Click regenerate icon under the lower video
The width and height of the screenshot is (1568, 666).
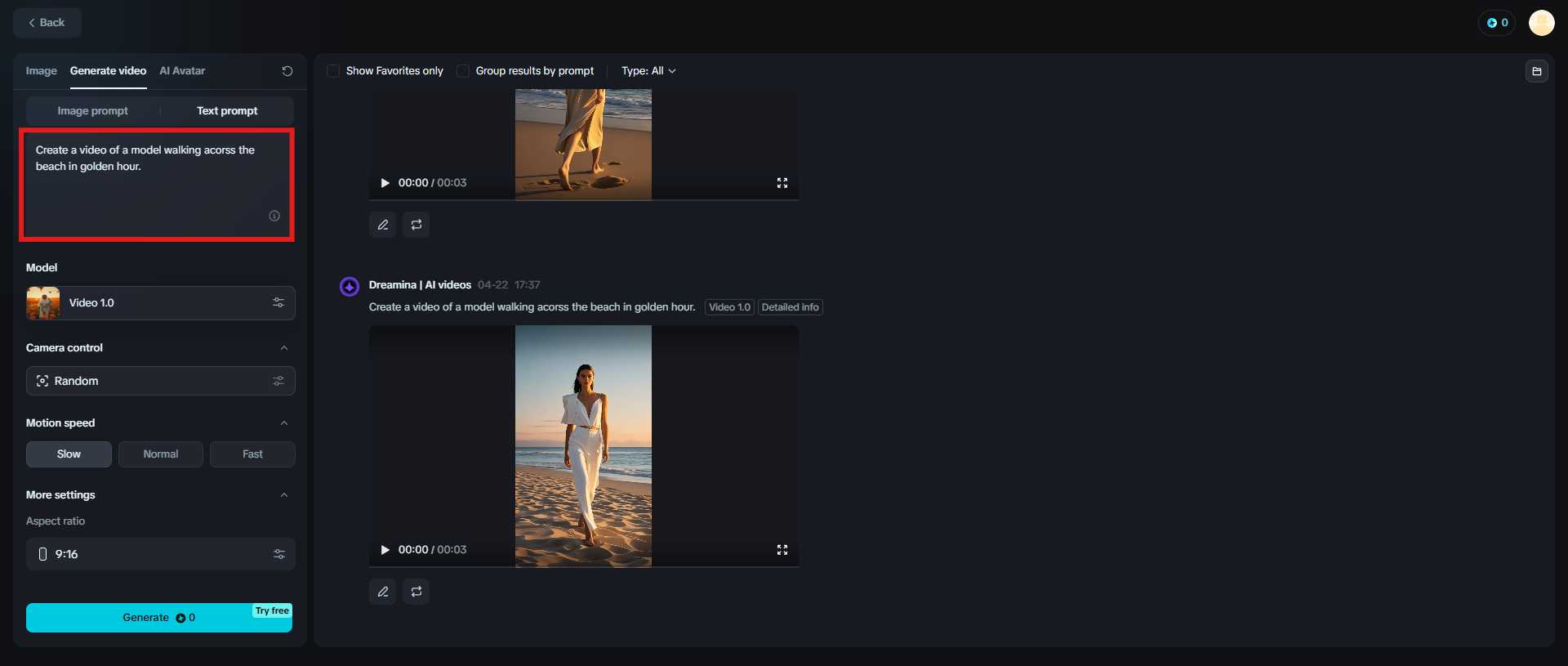(x=416, y=592)
